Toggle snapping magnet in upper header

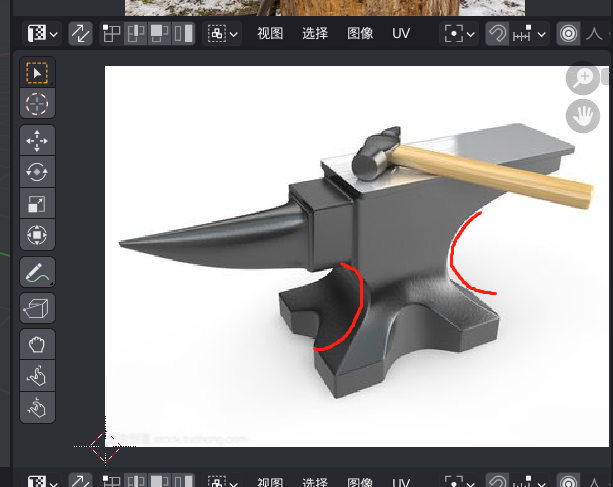[497, 34]
